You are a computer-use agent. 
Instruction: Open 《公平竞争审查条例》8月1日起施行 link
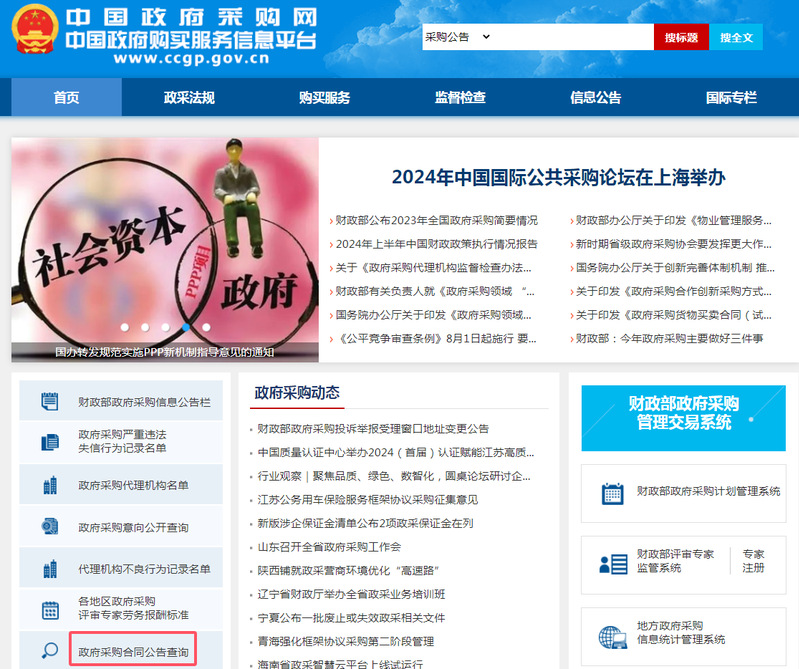(x=436, y=338)
